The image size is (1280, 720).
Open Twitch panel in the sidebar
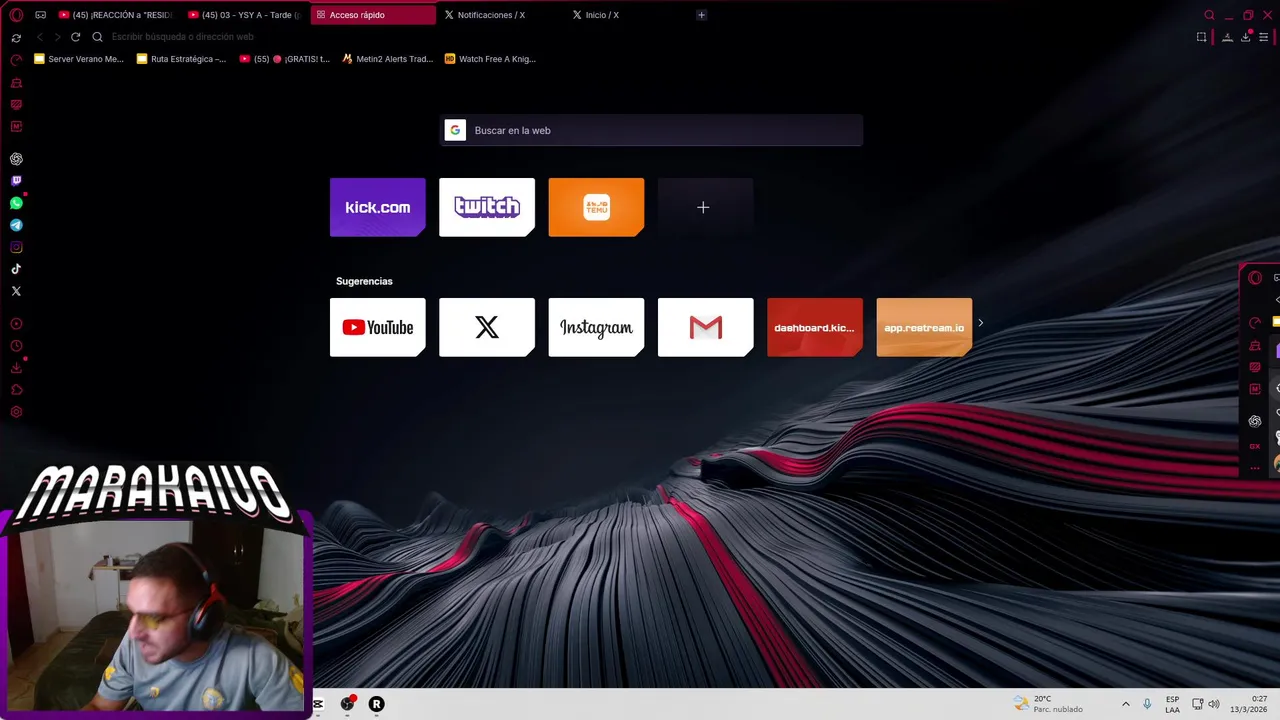point(16,181)
